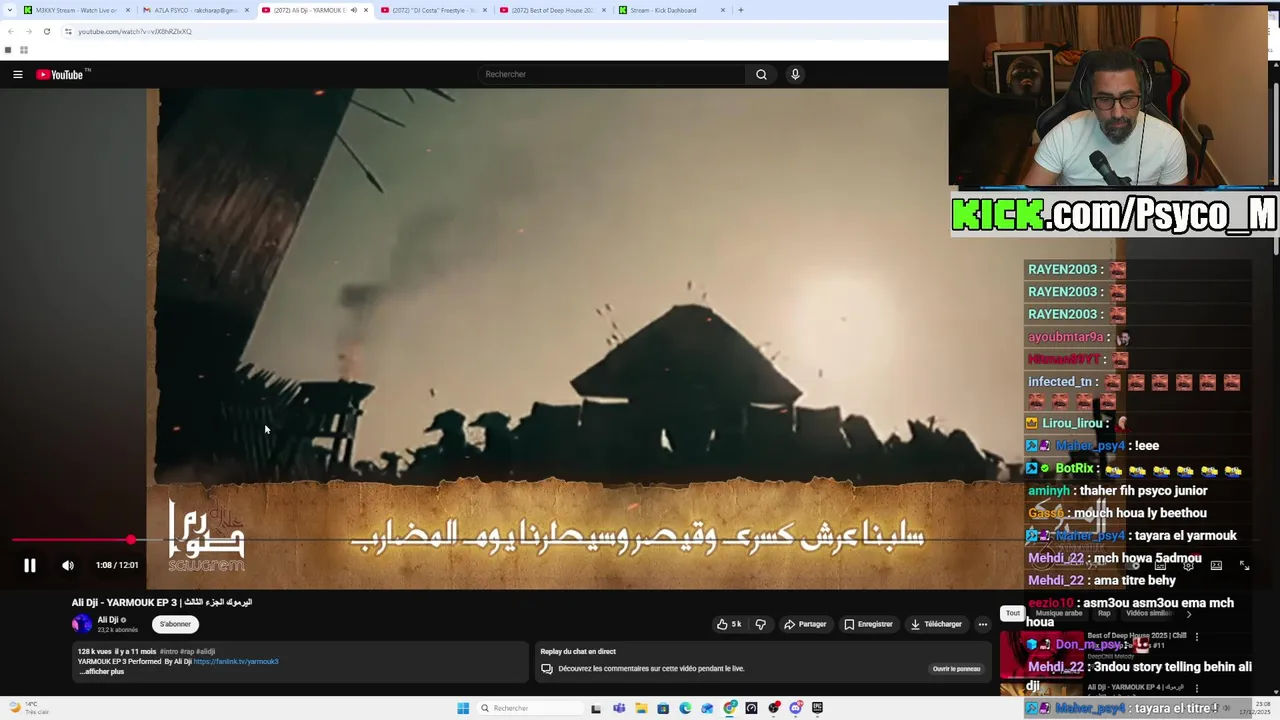Open the YouTube hamburger guide menu
This screenshot has width=1280, height=720.
pos(18,74)
